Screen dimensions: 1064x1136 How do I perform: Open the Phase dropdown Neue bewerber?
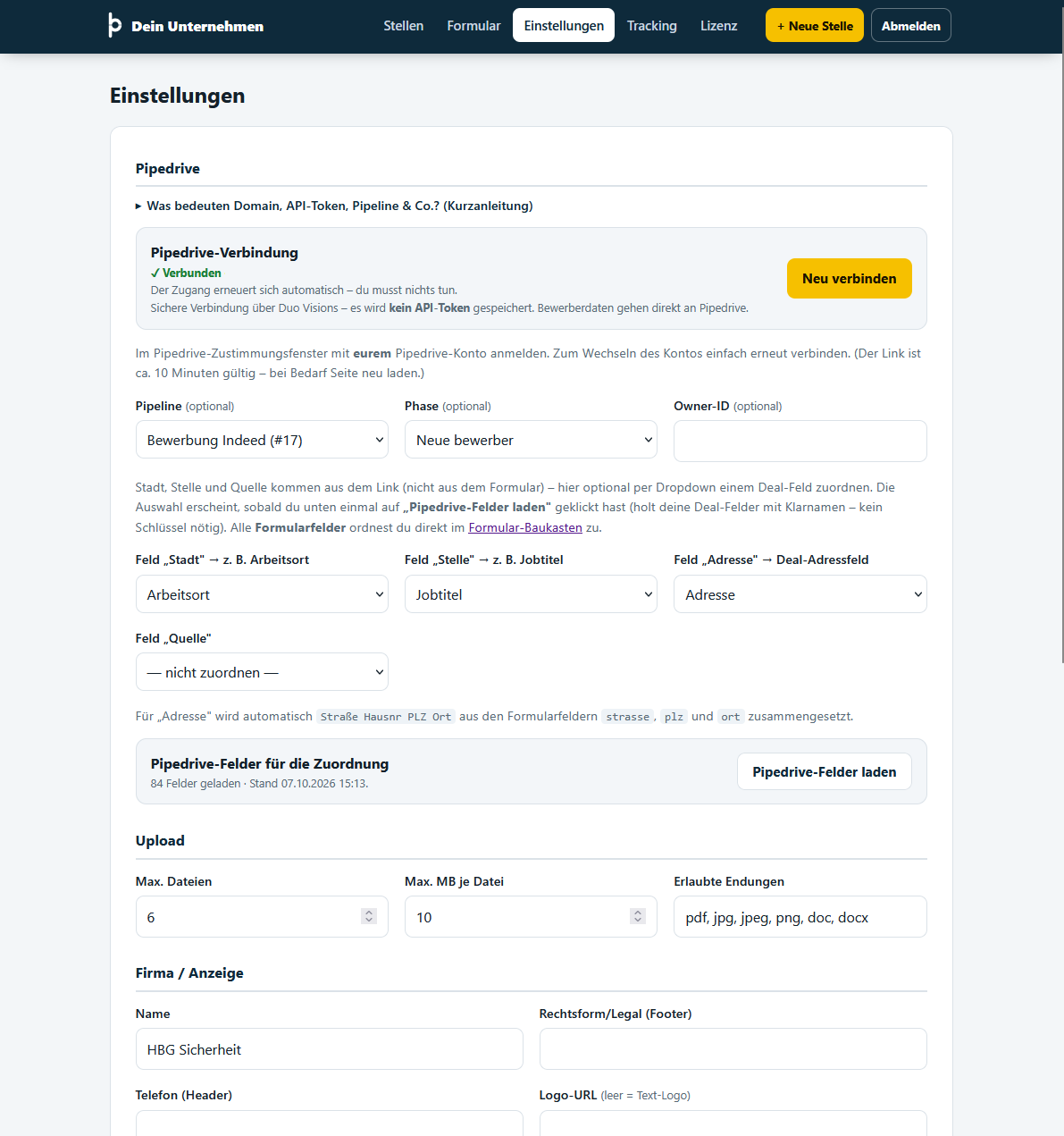pos(531,440)
